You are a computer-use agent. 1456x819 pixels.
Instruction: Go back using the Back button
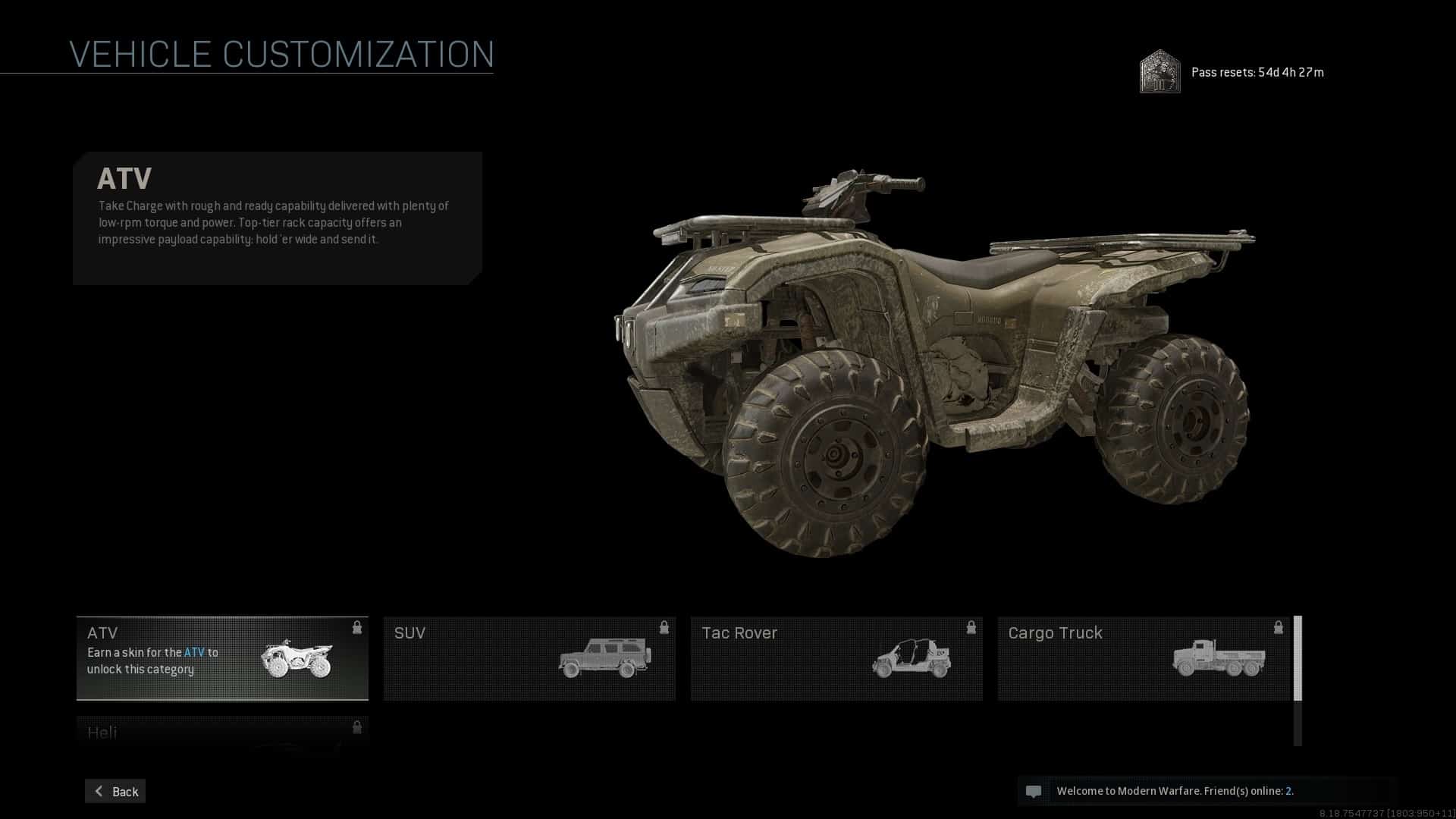(115, 791)
